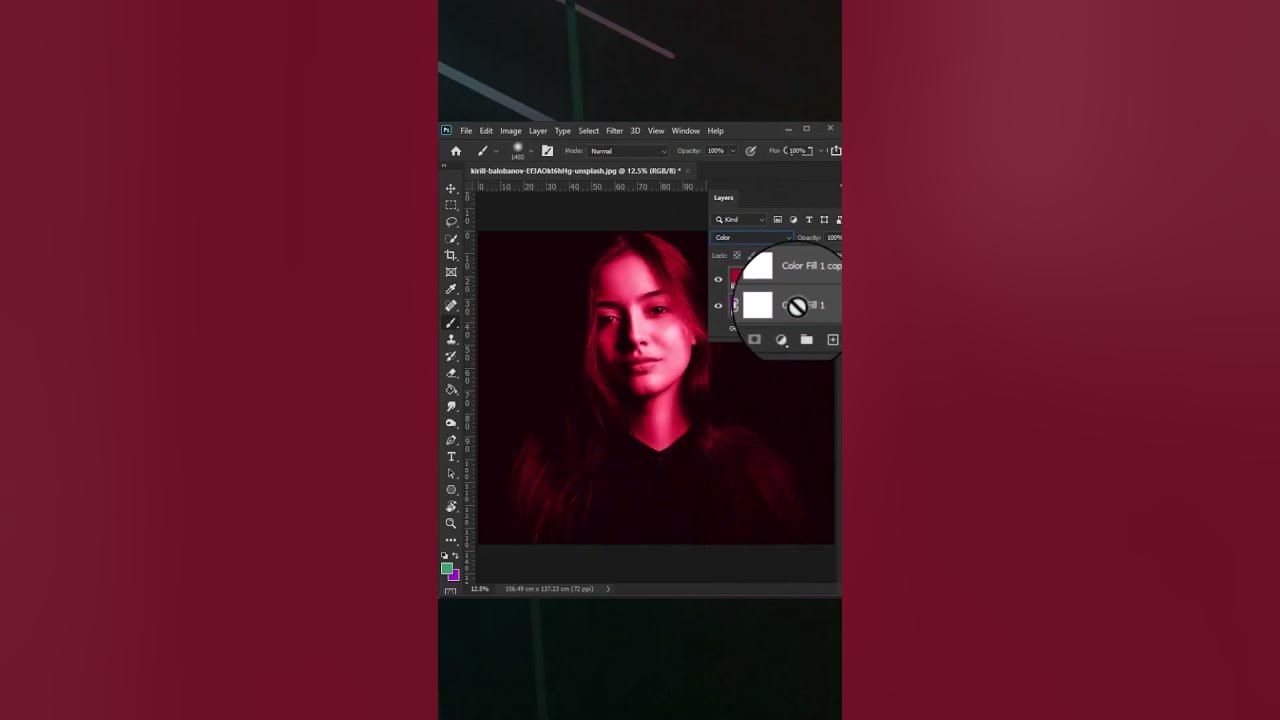
Task: Select the Dodge tool
Action: coord(451,423)
